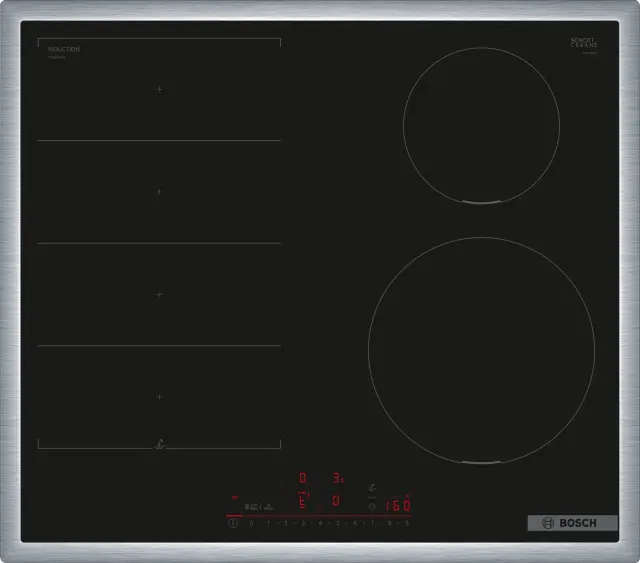Select power level 0 on the slider

pyautogui.click(x=251, y=523)
